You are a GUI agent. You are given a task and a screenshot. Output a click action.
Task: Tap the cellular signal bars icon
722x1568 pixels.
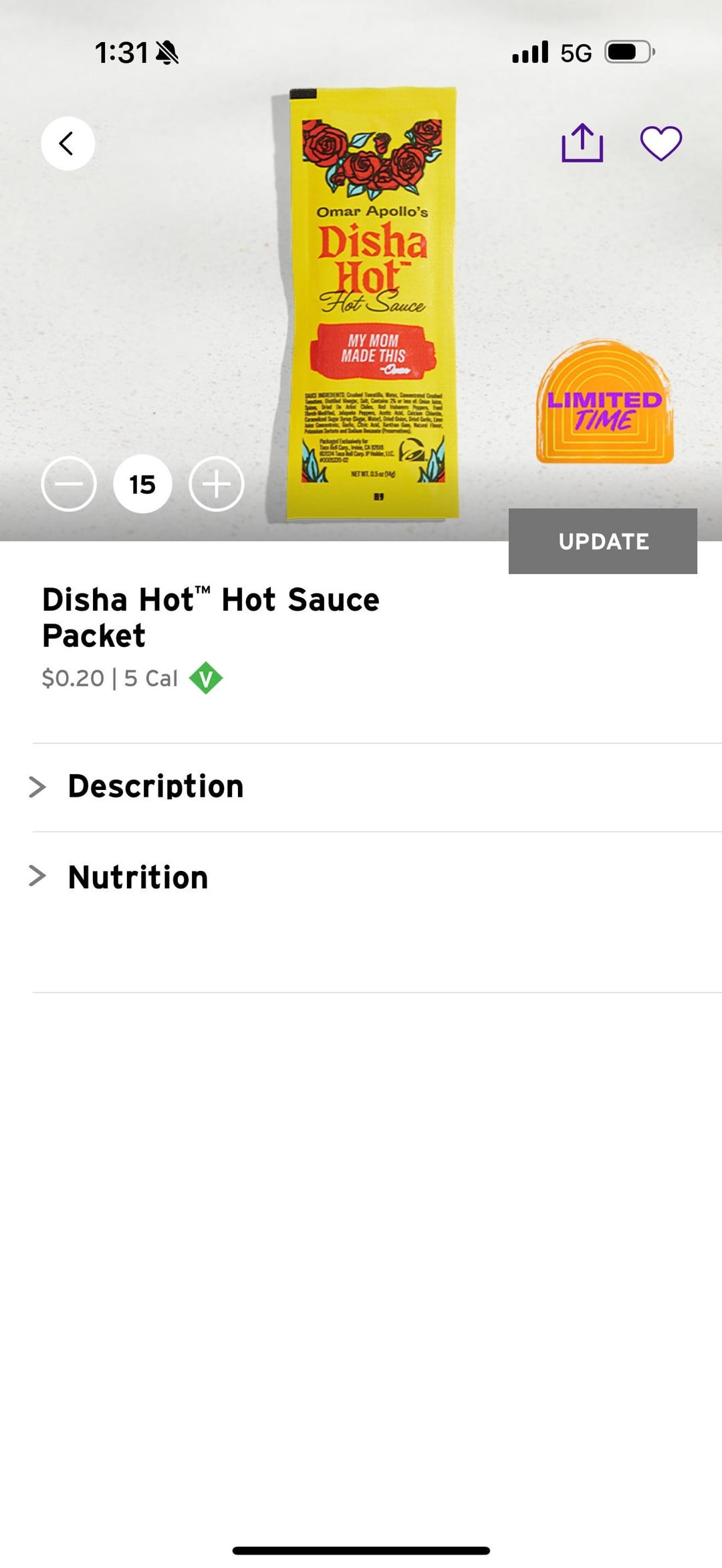530,52
